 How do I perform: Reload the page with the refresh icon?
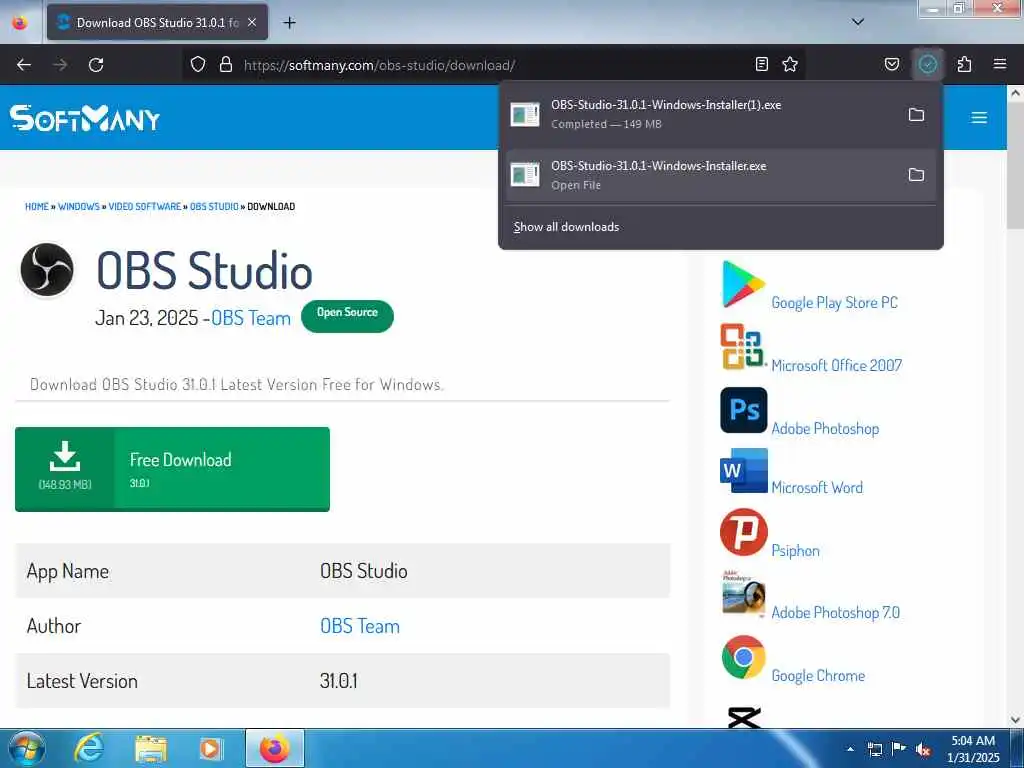pyautogui.click(x=96, y=65)
